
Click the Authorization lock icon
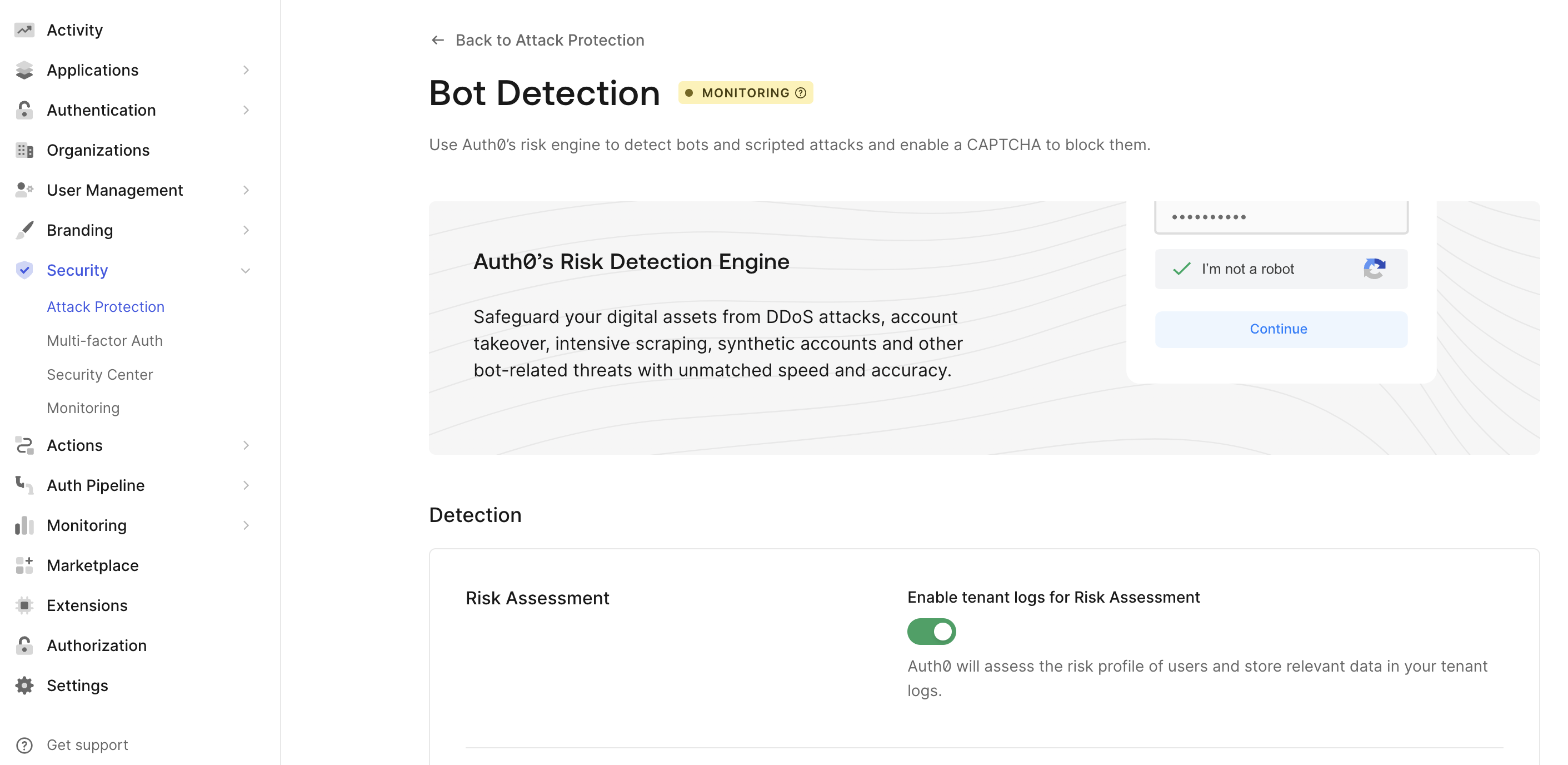click(x=24, y=645)
